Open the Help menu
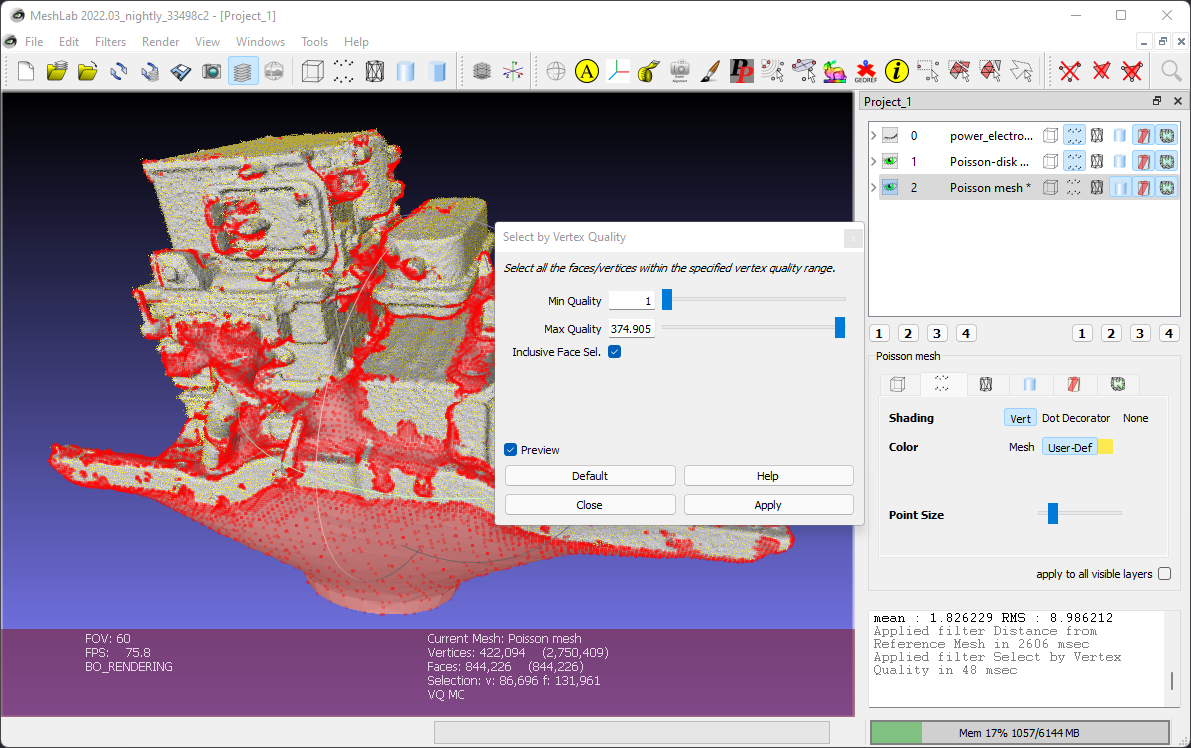The image size is (1191, 748). coord(355,42)
